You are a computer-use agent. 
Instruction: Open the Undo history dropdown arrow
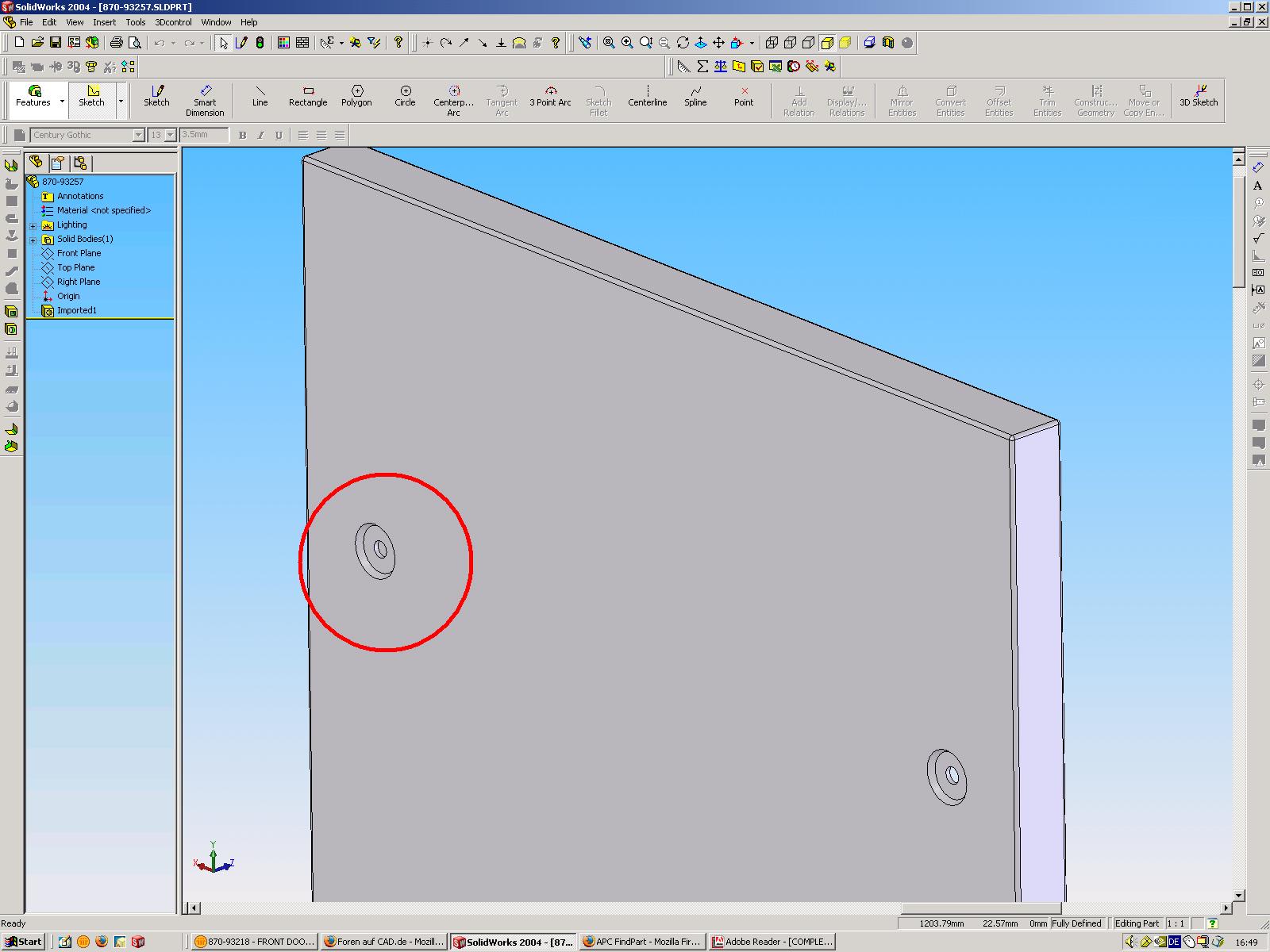tap(172, 43)
